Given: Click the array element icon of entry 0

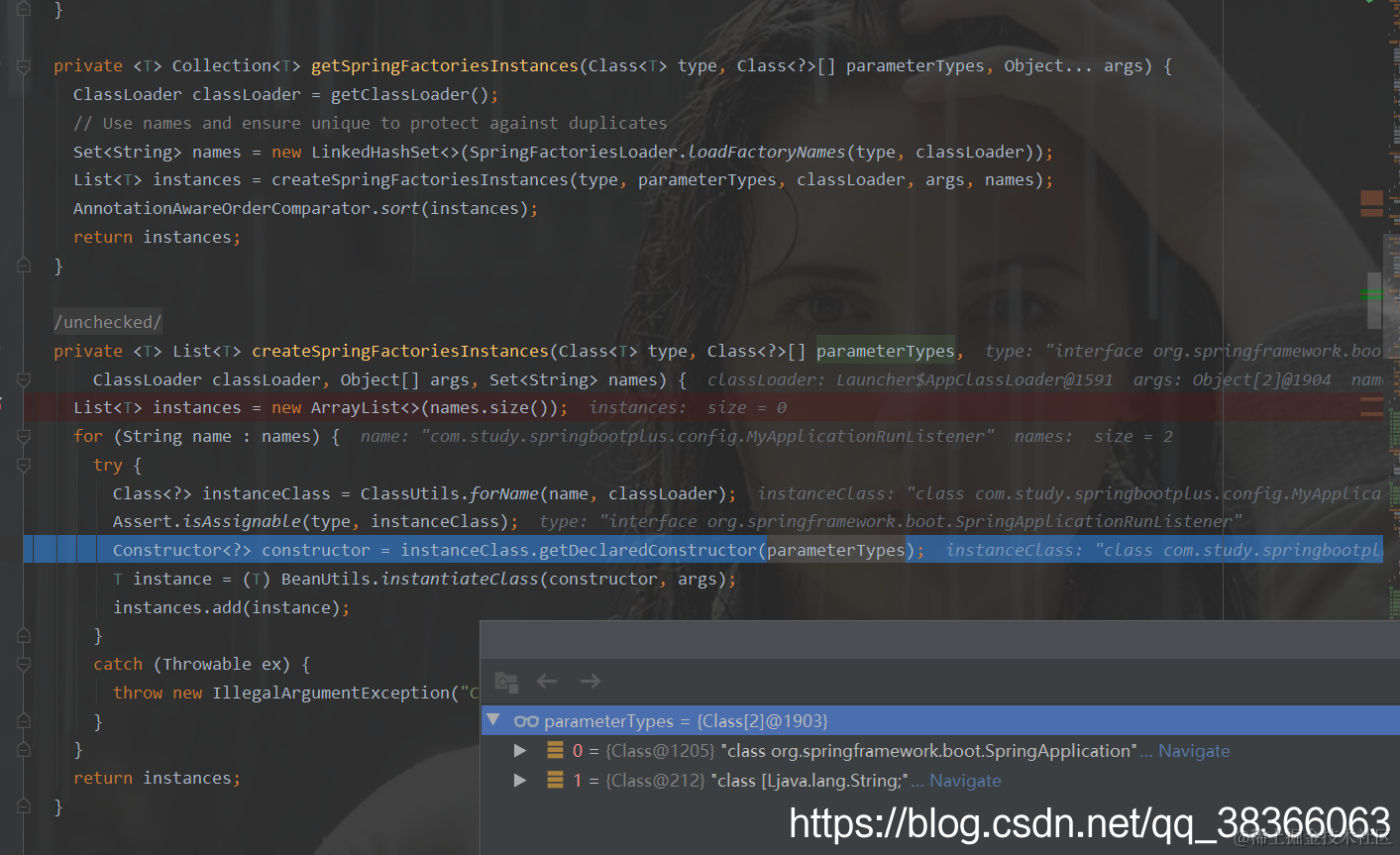Looking at the screenshot, I should pos(556,751).
